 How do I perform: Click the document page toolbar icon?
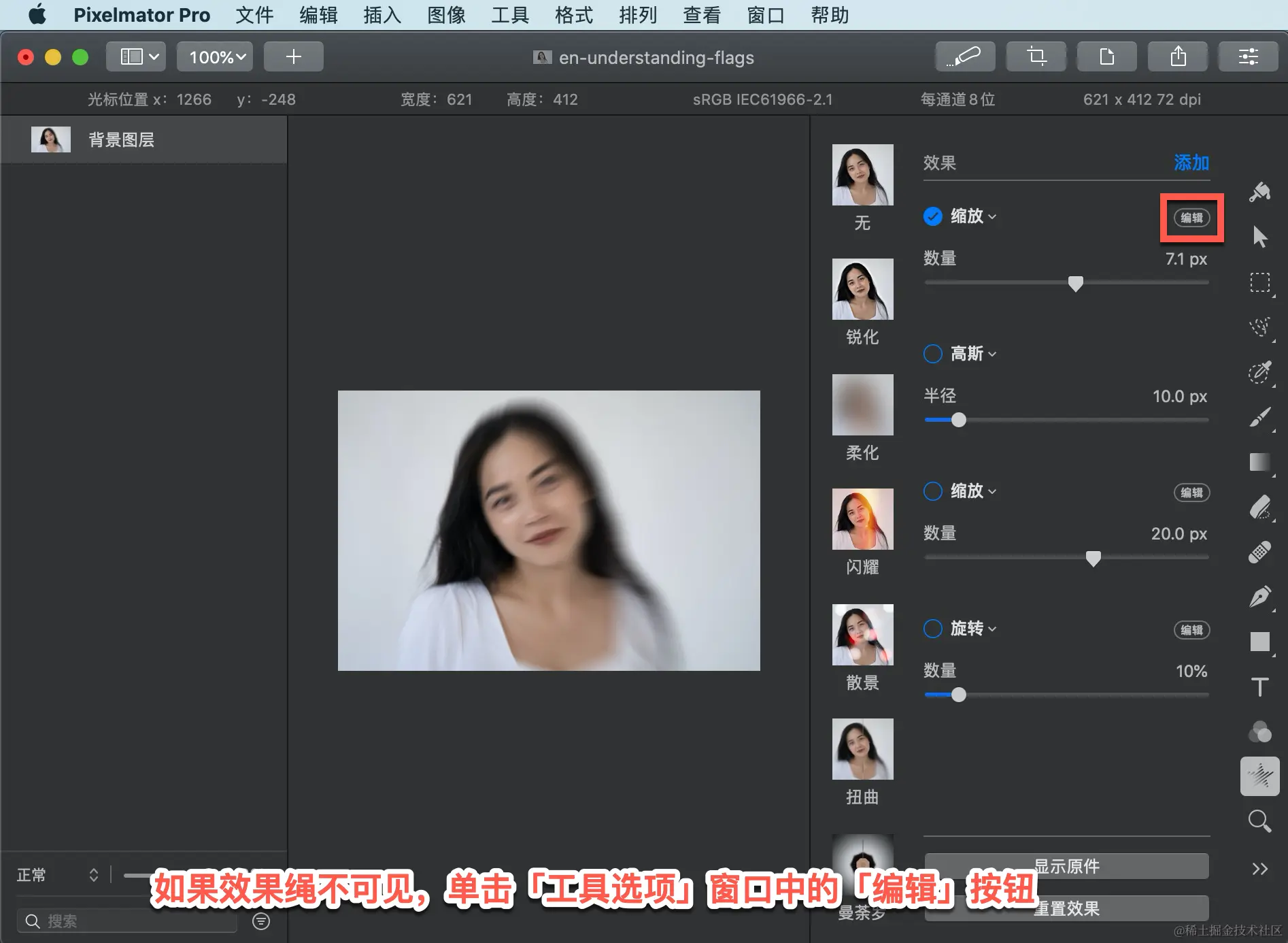coord(1106,56)
